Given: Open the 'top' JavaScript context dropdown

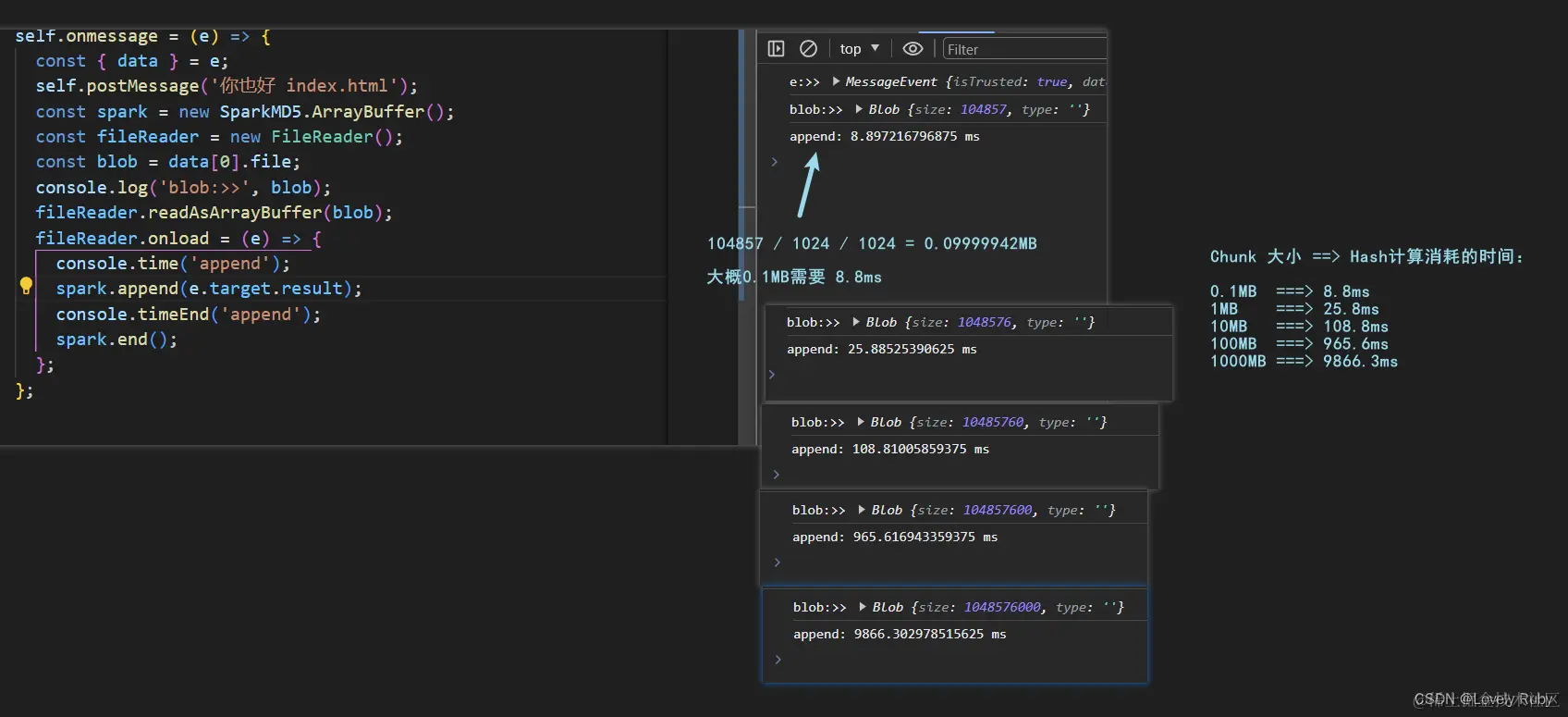Looking at the screenshot, I should 860,49.
